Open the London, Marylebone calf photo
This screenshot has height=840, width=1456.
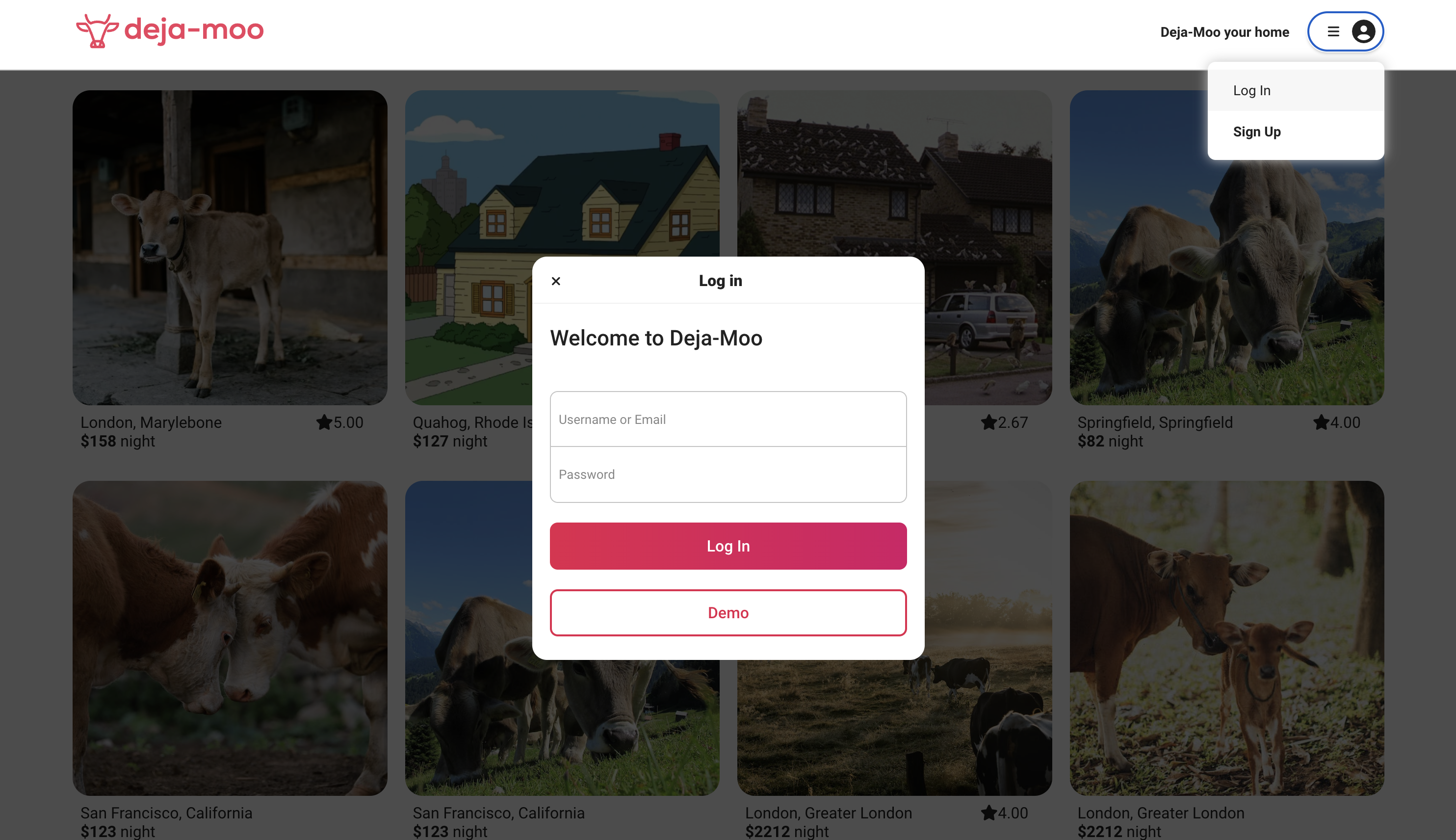pos(230,247)
